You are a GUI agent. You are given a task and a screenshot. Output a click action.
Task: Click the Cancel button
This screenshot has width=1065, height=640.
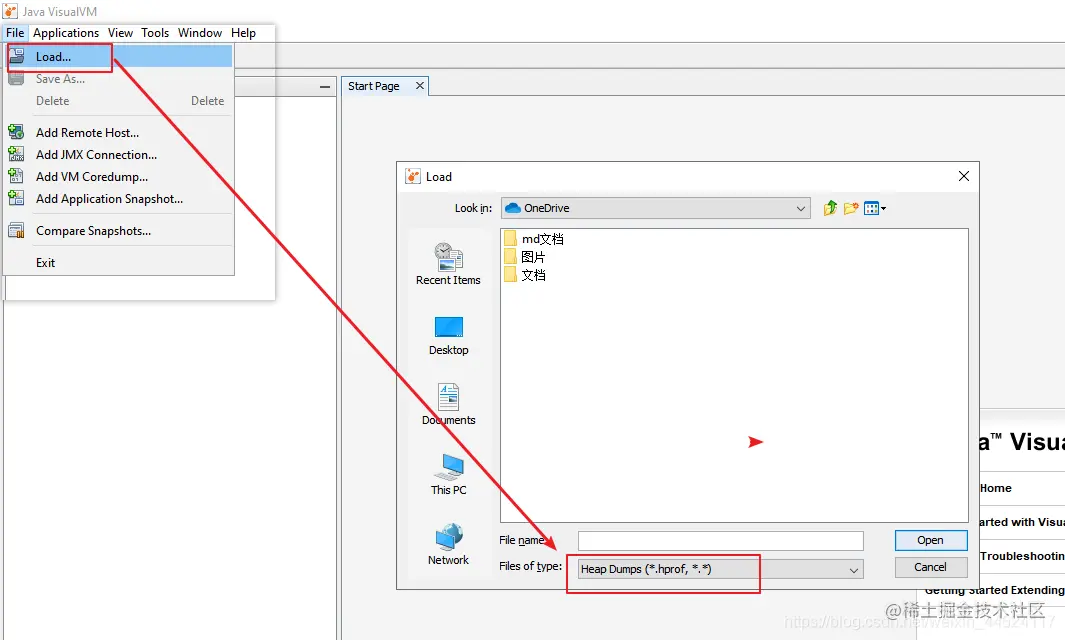[931, 567]
